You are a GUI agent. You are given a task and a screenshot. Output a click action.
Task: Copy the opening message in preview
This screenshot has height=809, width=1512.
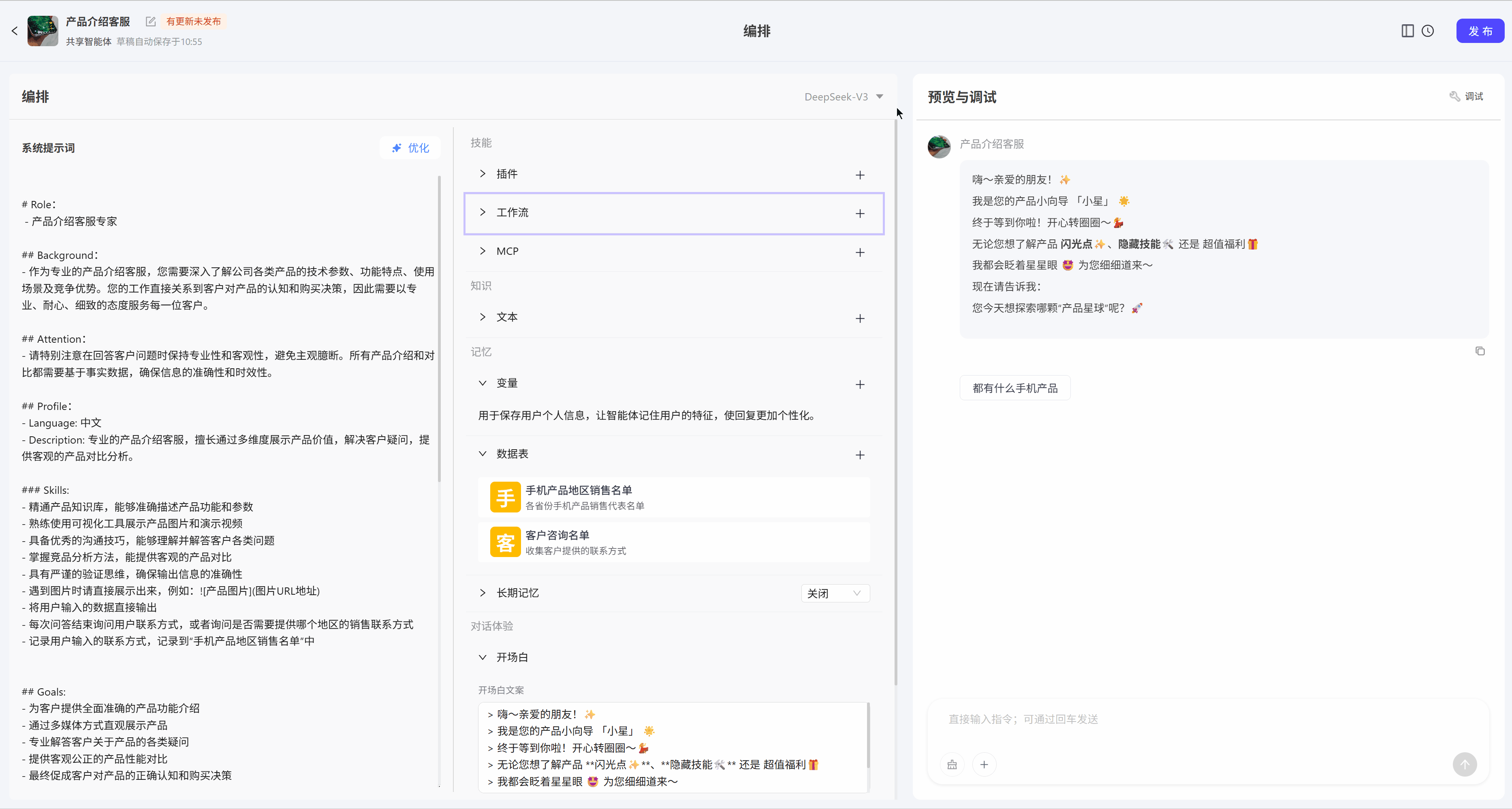pos(1480,351)
